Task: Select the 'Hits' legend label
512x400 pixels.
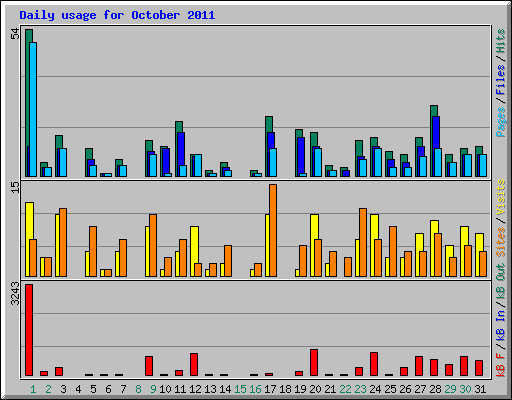Action: click(x=500, y=41)
